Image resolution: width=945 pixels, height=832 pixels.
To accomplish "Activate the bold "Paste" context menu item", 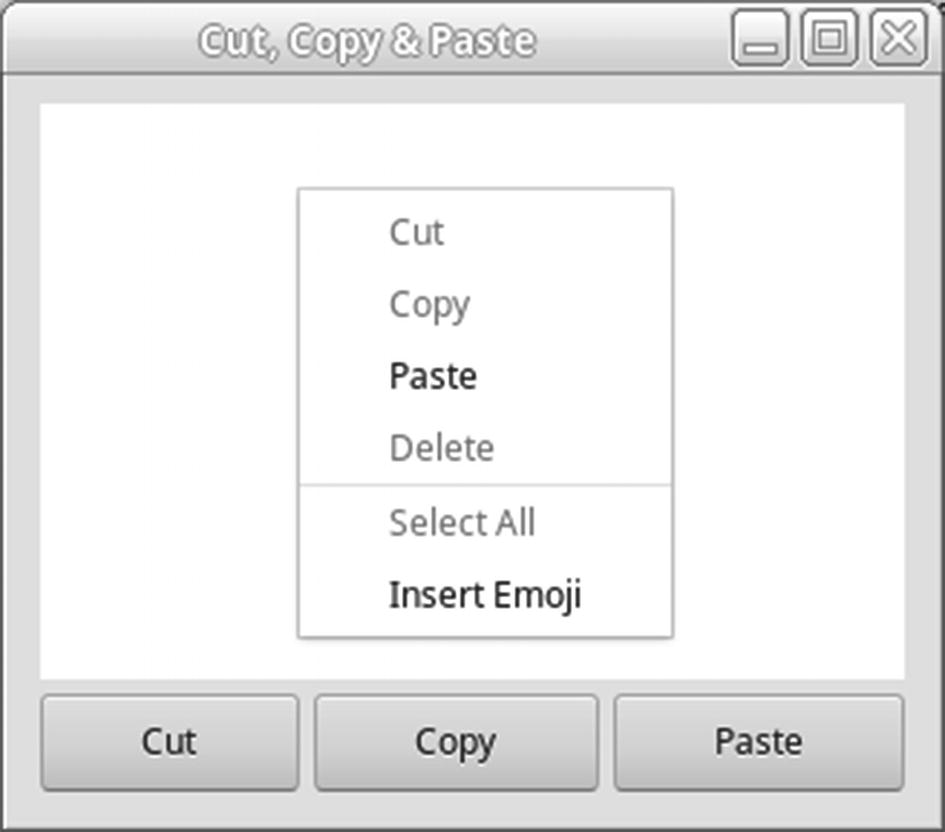I will tap(433, 376).
